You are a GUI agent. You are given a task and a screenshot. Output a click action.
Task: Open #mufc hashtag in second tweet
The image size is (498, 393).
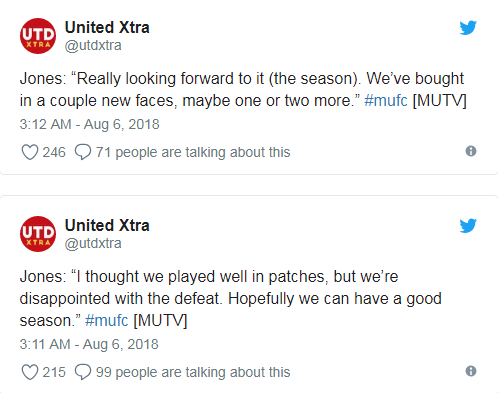(x=106, y=321)
